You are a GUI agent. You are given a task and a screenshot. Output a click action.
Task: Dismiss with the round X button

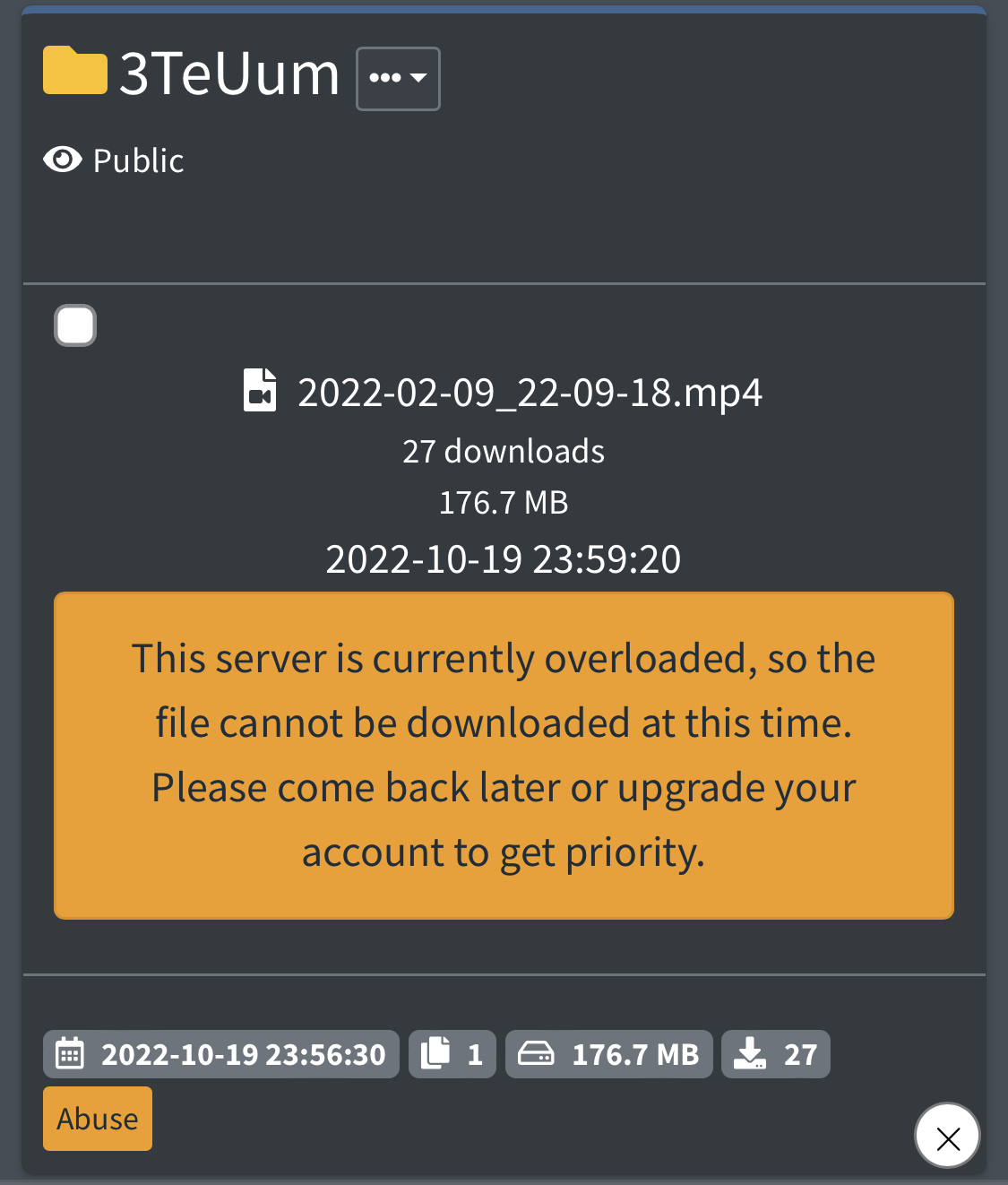coord(947,1136)
